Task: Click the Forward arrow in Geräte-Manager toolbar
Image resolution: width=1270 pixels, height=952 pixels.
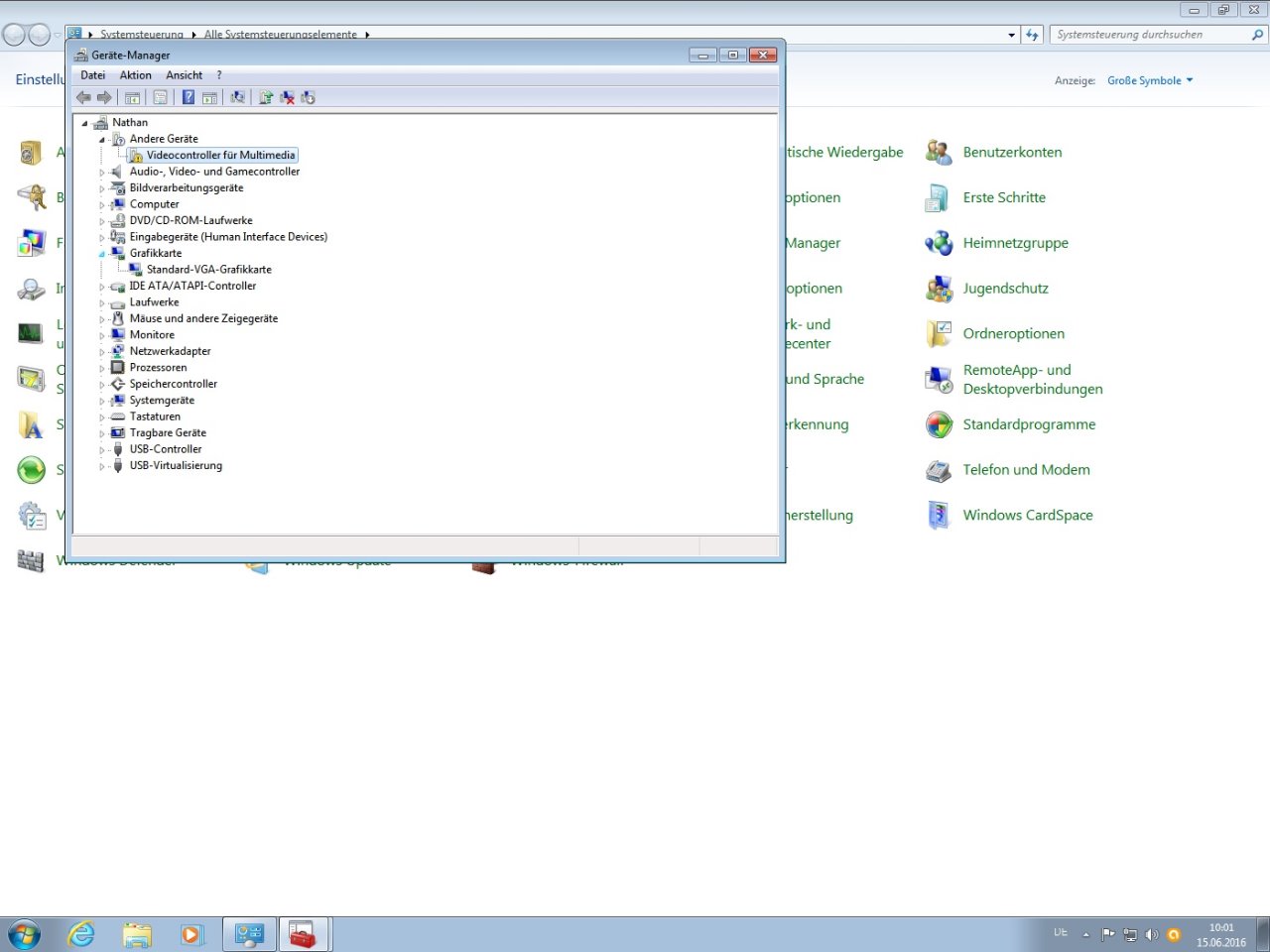Action: pos(104,97)
